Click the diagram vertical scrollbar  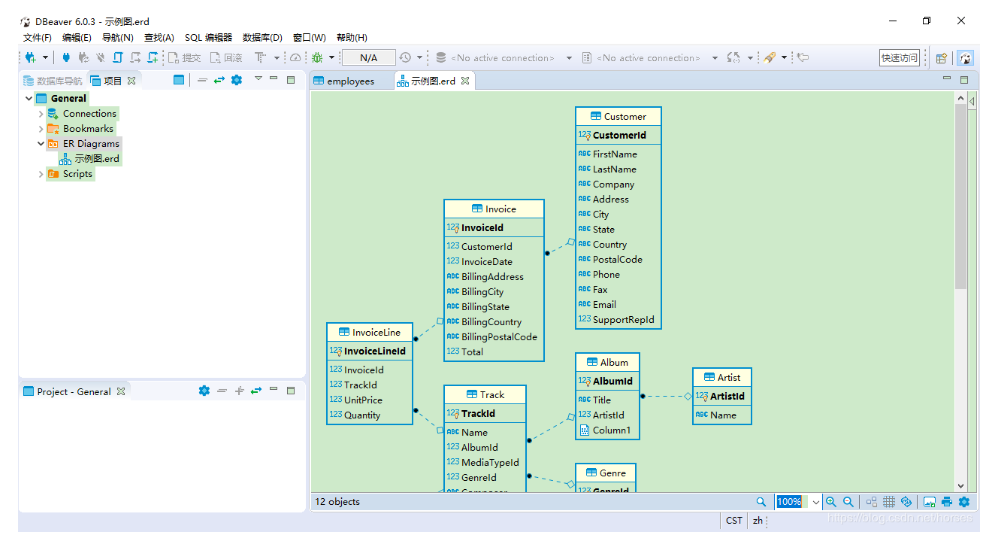click(961, 200)
